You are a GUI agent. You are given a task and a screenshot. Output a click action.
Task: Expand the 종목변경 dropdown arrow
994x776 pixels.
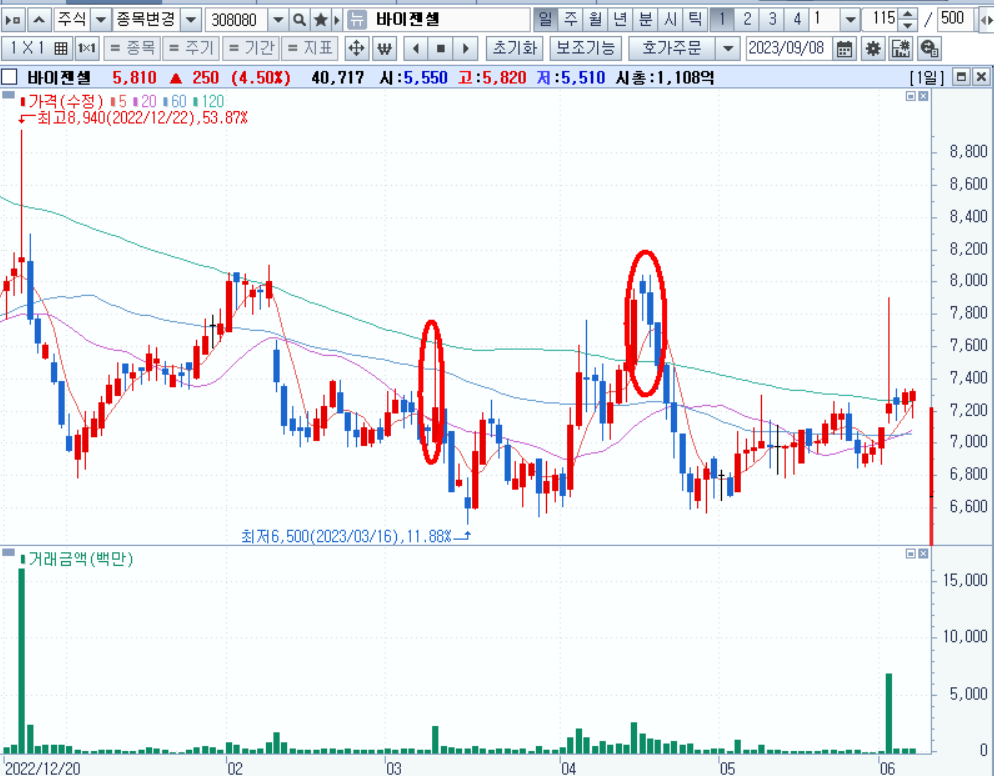pyautogui.click(x=191, y=20)
